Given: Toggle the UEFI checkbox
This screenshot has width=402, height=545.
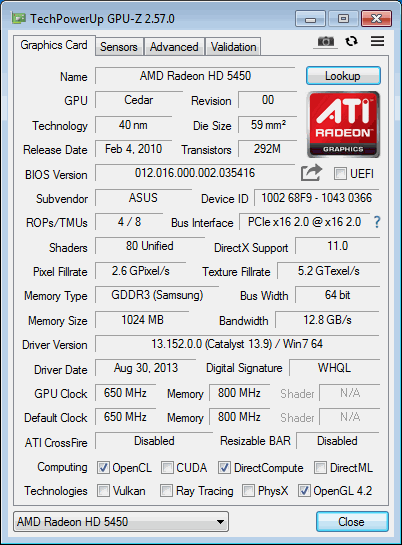Looking at the screenshot, I should click(x=340, y=173).
